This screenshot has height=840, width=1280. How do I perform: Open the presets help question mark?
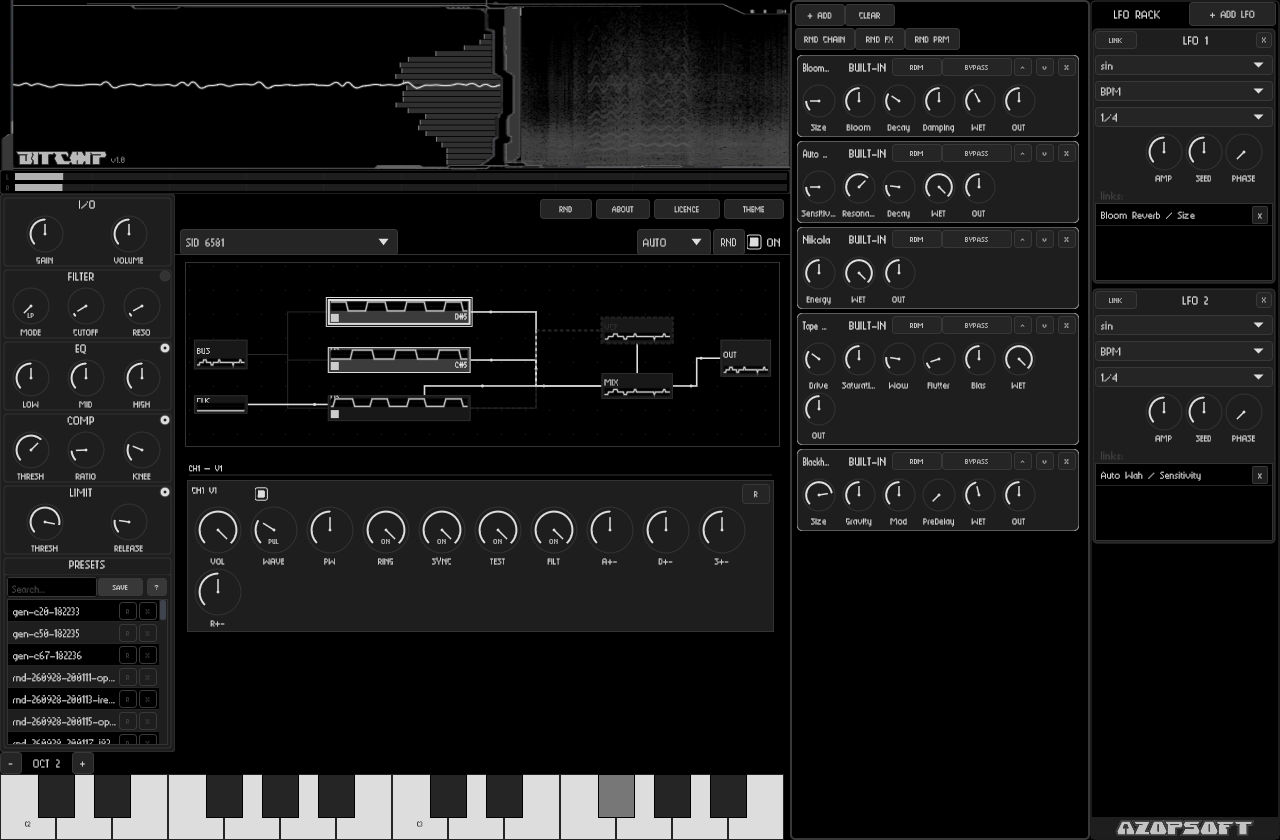coord(157,588)
